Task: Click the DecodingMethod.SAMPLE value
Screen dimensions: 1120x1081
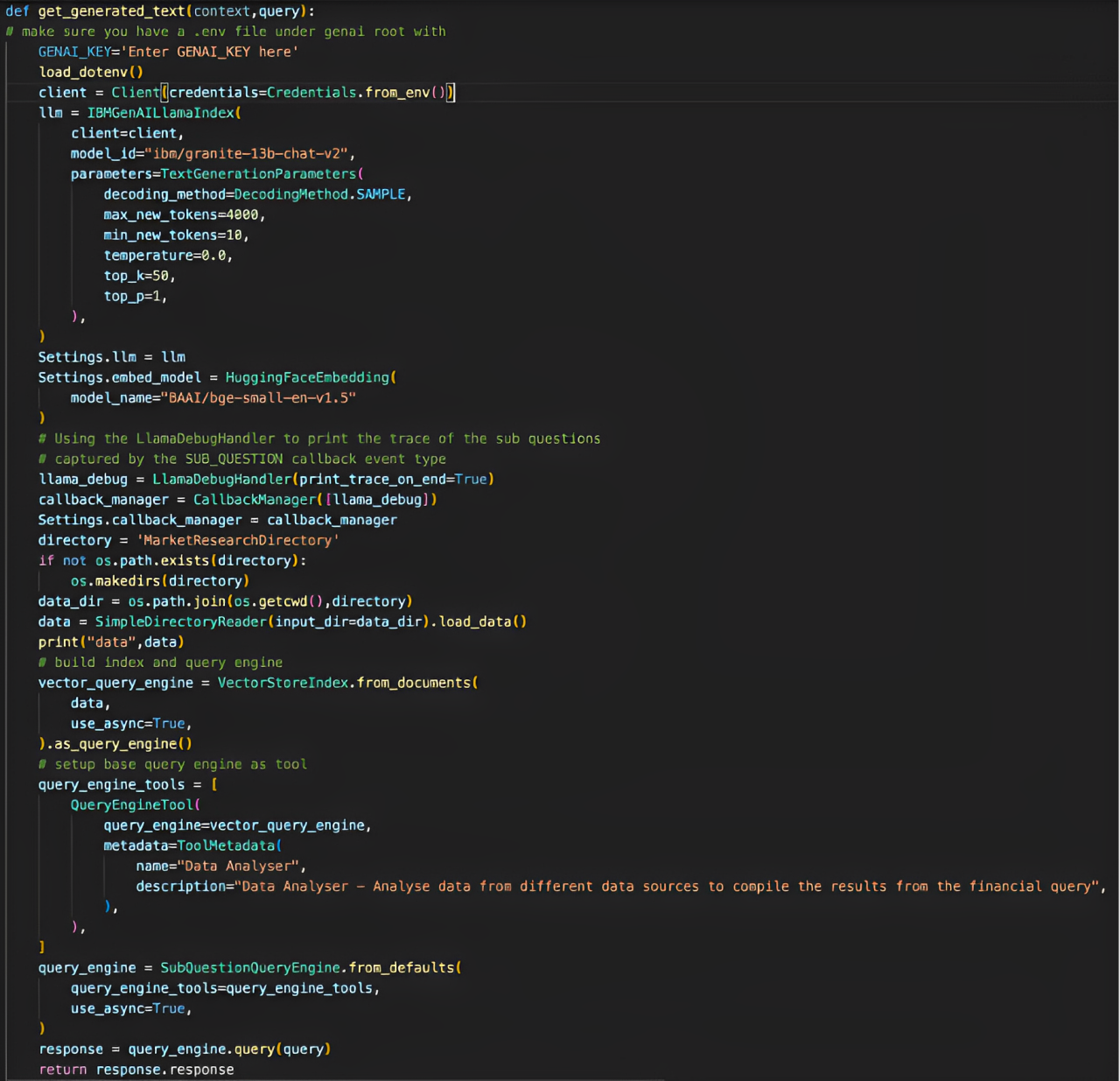Action: pos(319,193)
